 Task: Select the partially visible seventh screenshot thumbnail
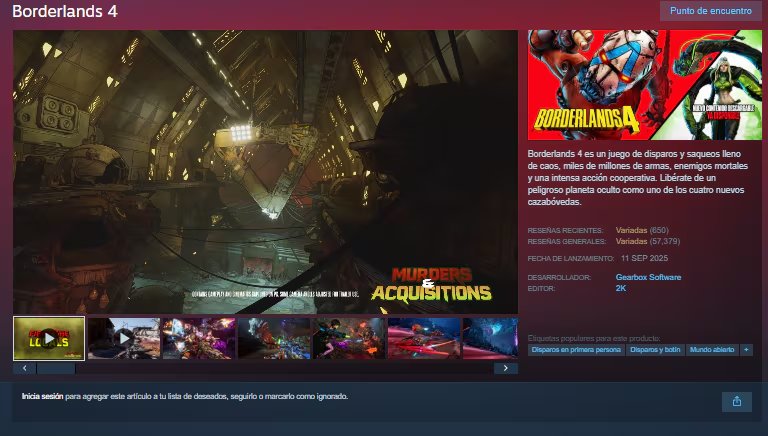[x=490, y=339]
